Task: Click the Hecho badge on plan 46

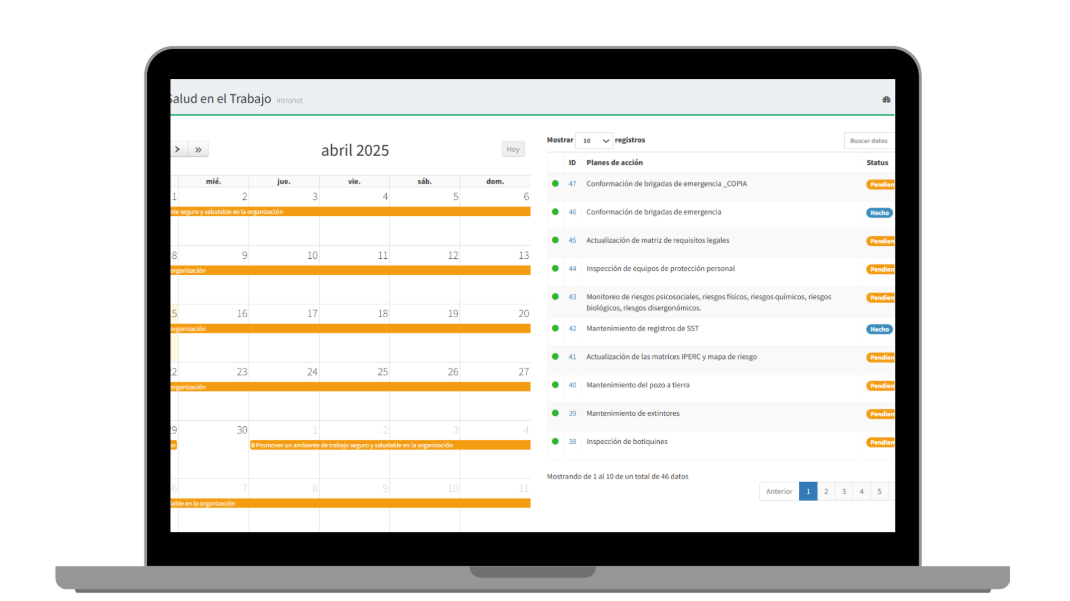Action: 879,213
